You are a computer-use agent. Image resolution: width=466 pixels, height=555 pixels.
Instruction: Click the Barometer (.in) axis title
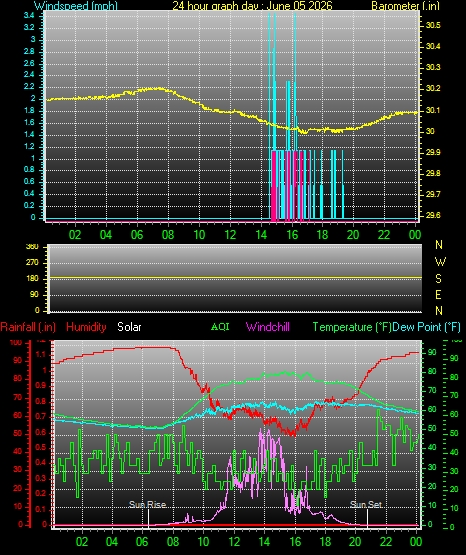pyautogui.click(x=405, y=6)
